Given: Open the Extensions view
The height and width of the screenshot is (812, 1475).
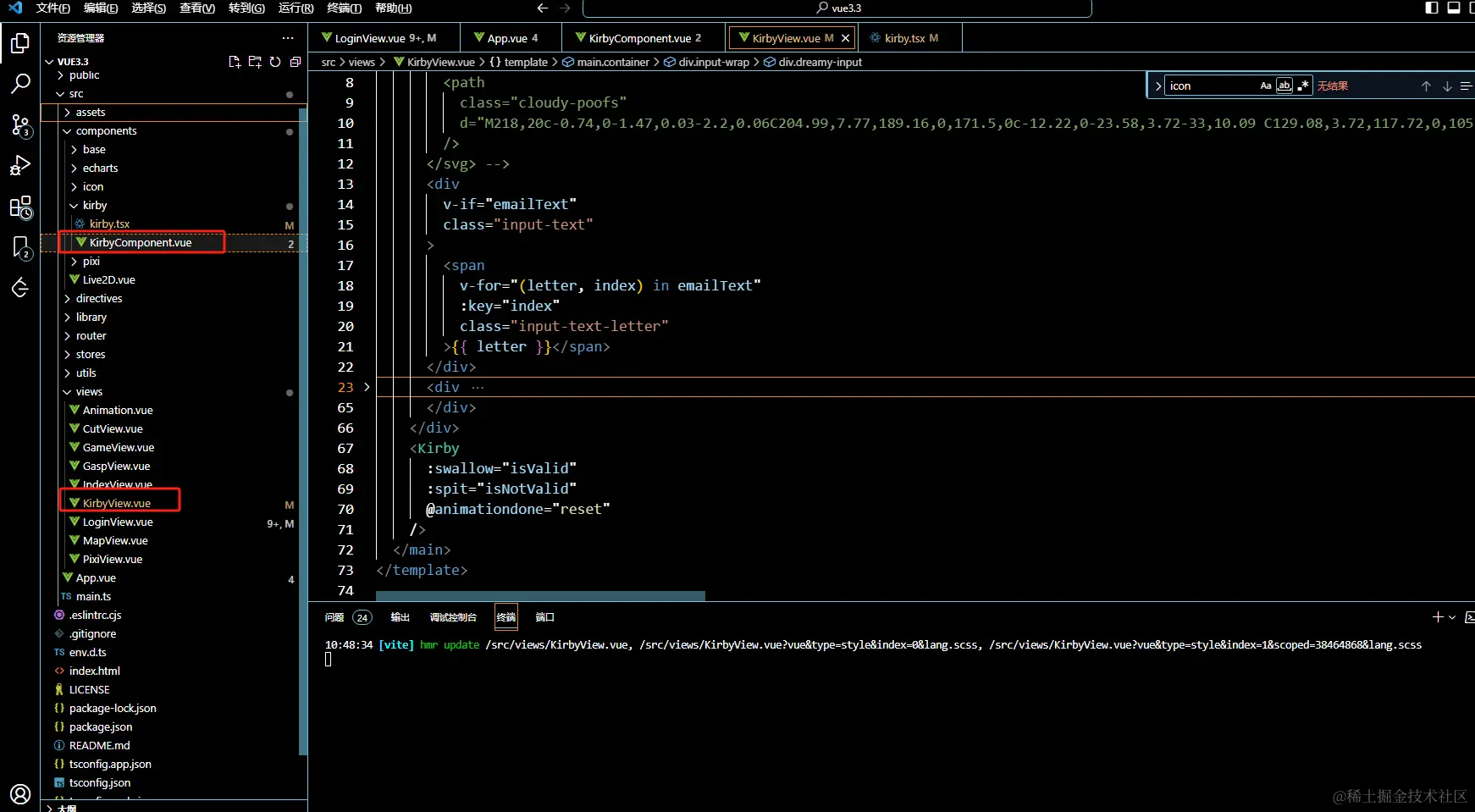Looking at the screenshot, I should pos(20,207).
